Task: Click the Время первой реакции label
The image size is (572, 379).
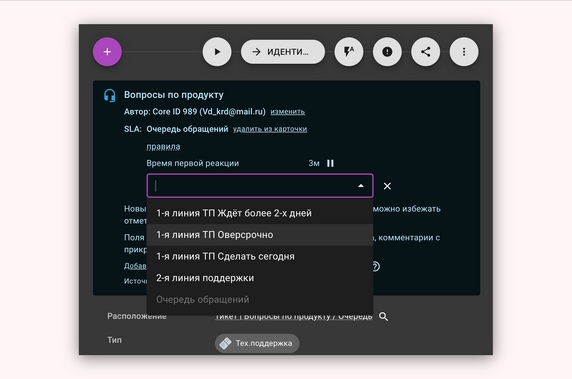Action: (x=193, y=163)
